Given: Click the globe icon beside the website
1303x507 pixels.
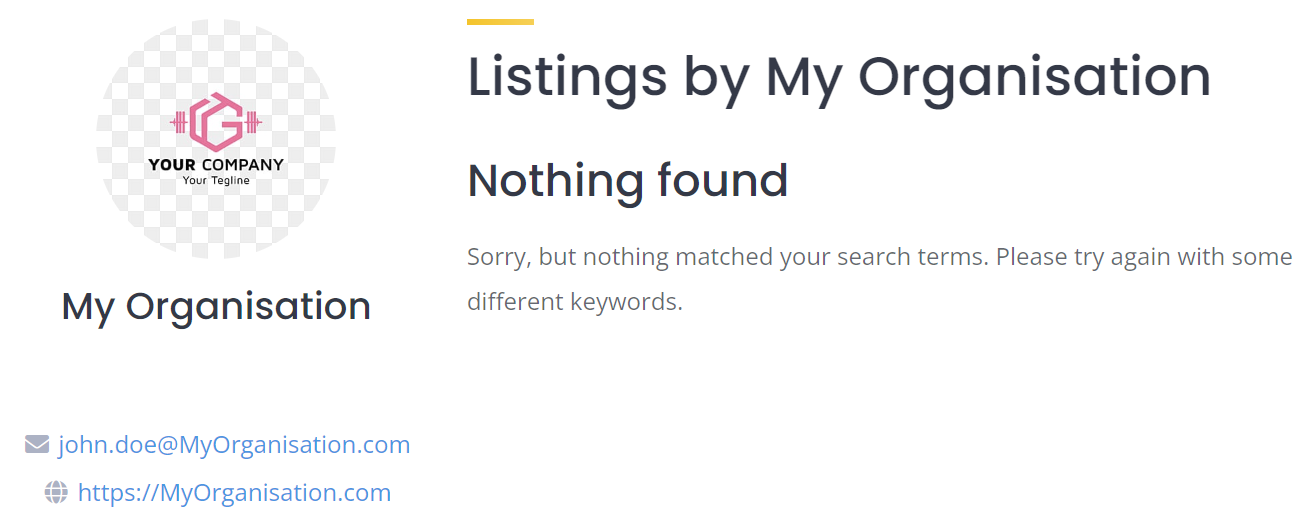Looking at the screenshot, I should pos(56,492).
